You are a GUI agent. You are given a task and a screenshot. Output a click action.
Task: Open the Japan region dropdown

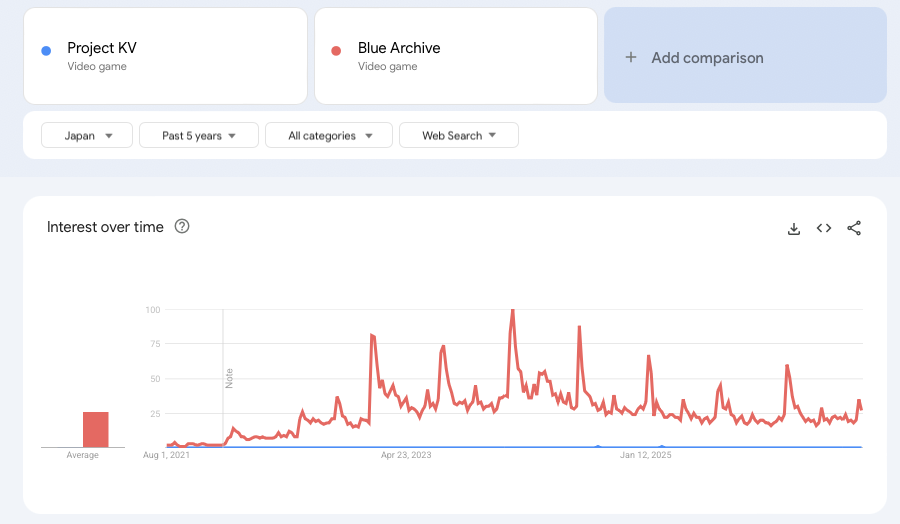point(87,135)
